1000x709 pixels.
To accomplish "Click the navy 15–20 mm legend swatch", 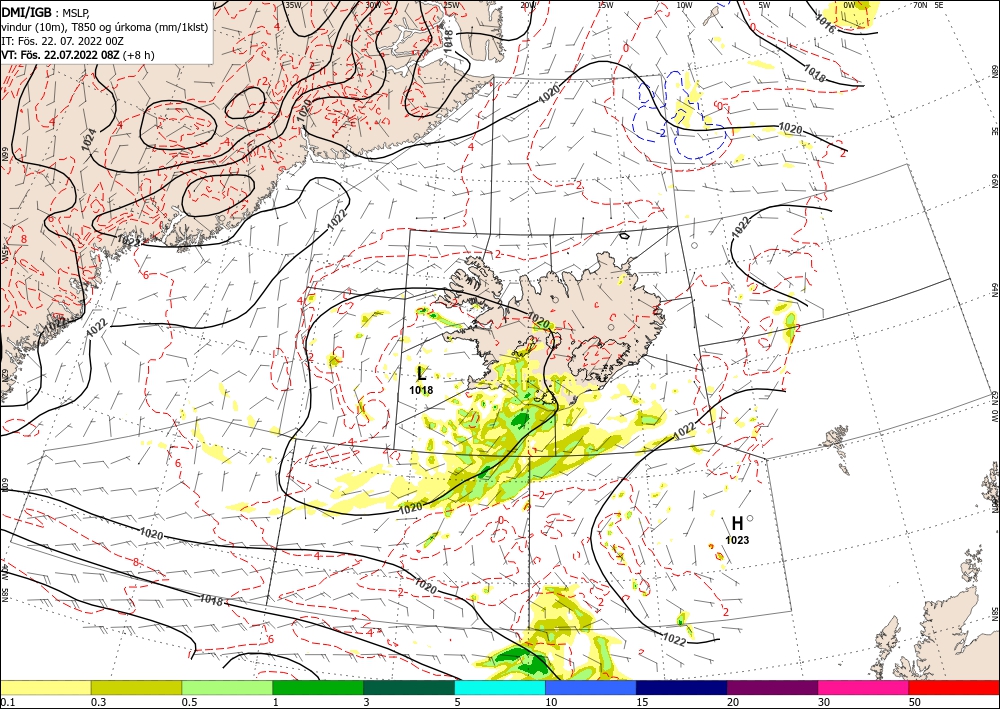I will (x=682, y=687).
